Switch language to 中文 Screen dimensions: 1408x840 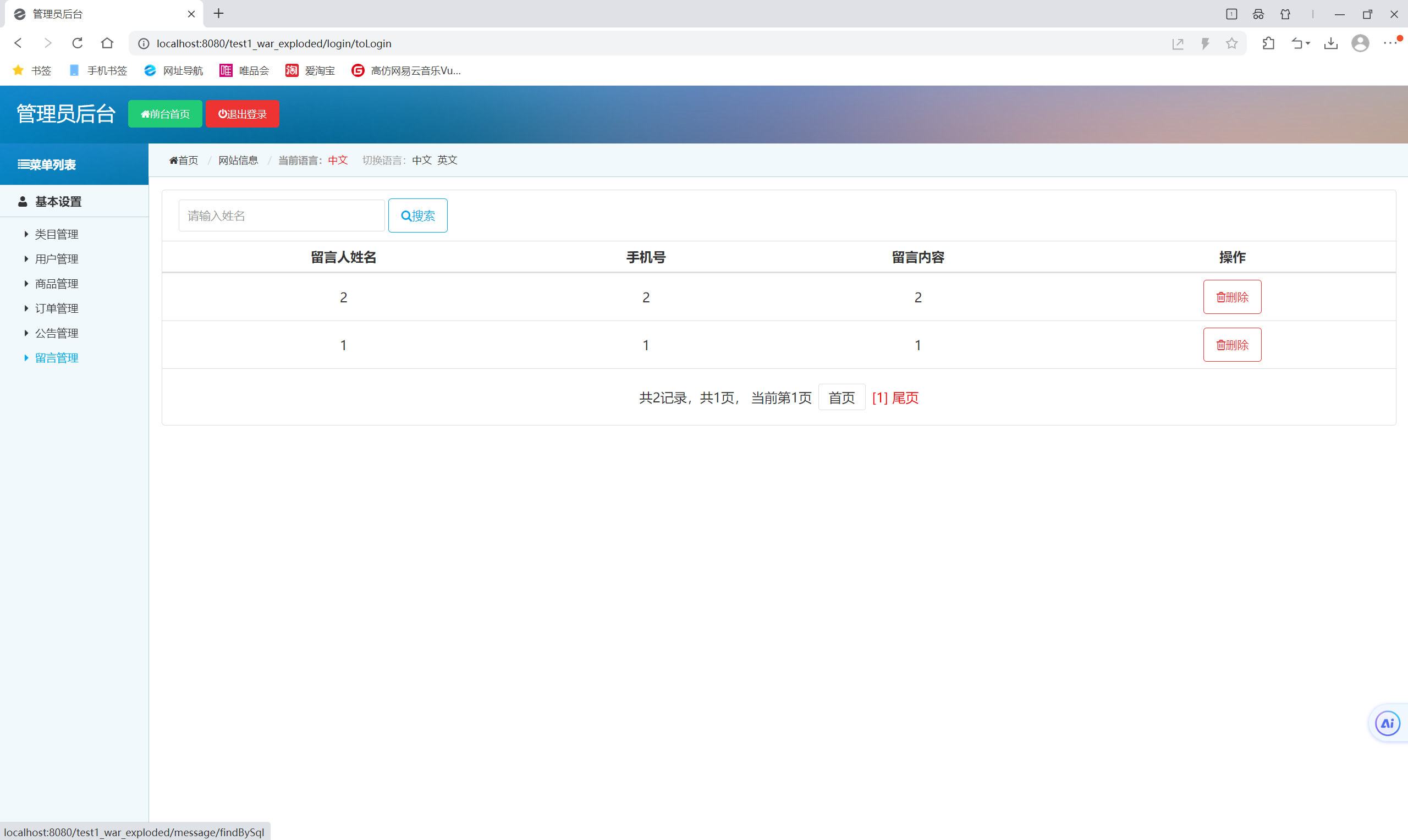[422, 160]
